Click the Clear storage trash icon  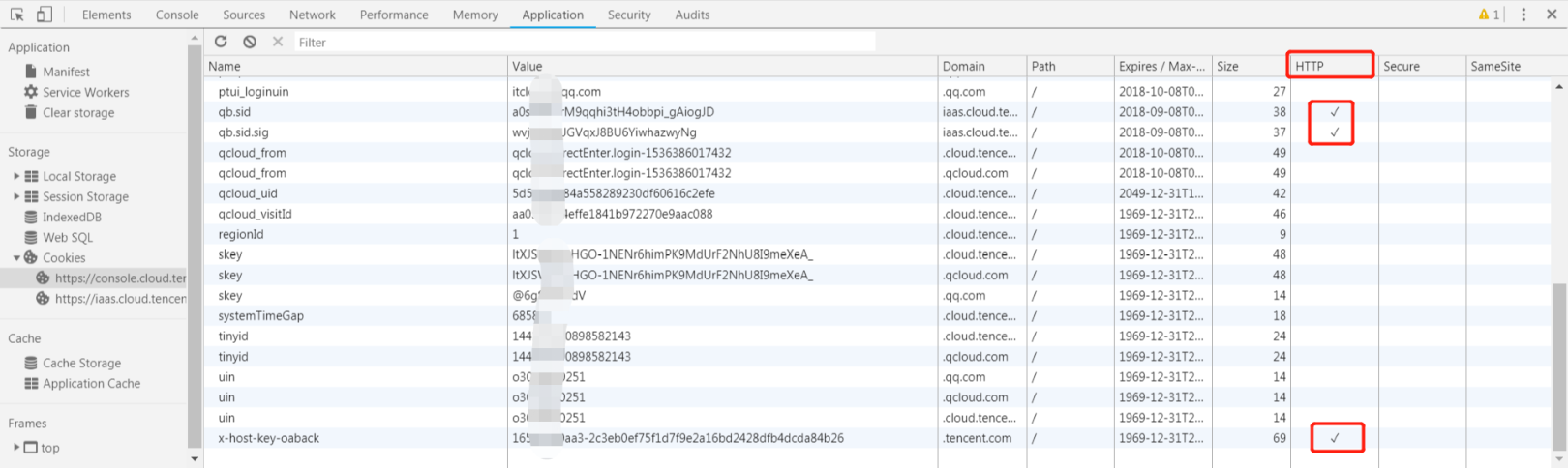point(31,112)
